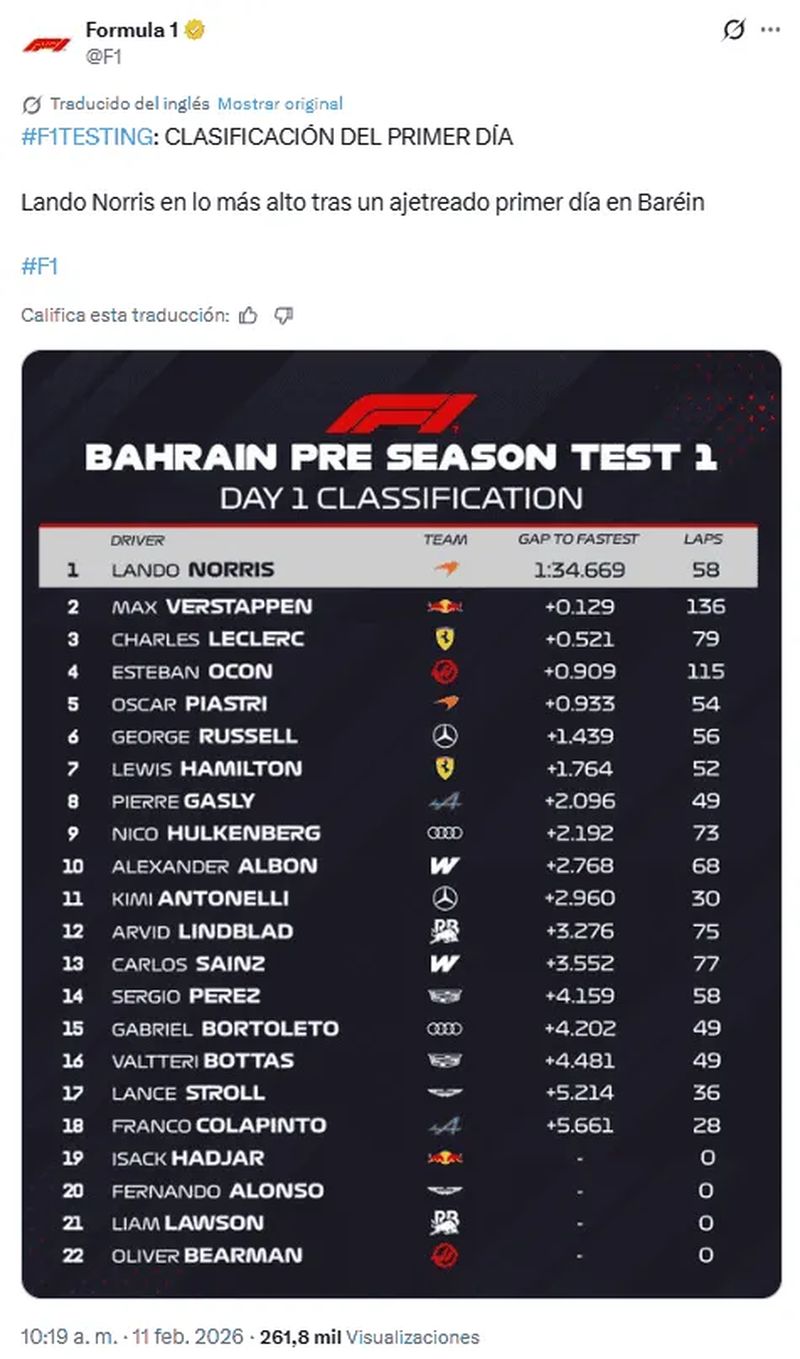Click 'Mostrar original' link
This screenshot has width=800, height=1359.
point(280,103)
